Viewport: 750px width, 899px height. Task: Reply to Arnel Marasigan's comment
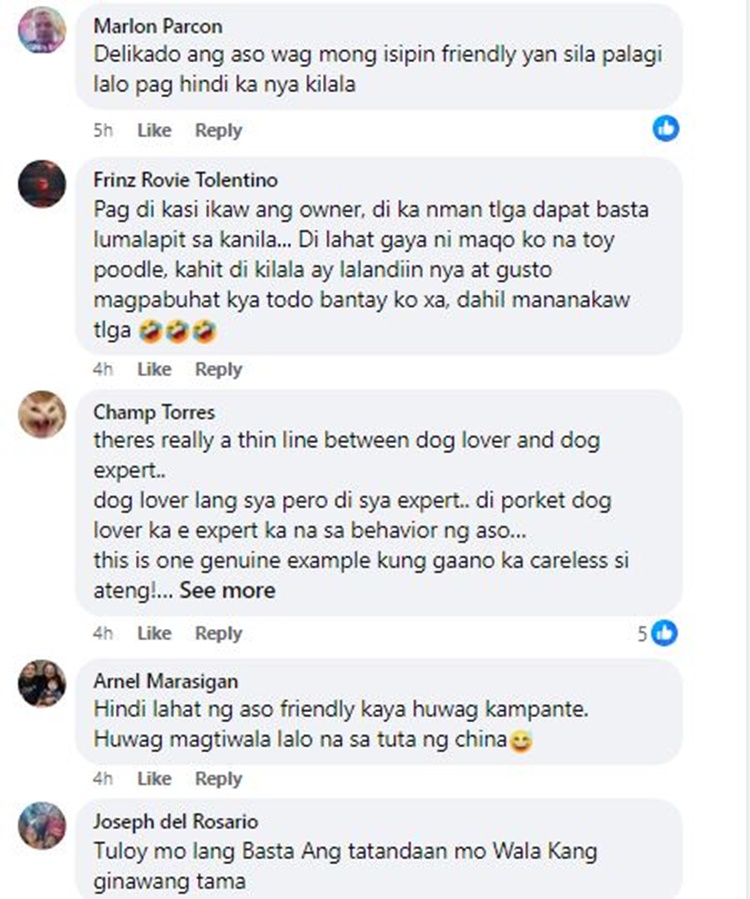218,779
